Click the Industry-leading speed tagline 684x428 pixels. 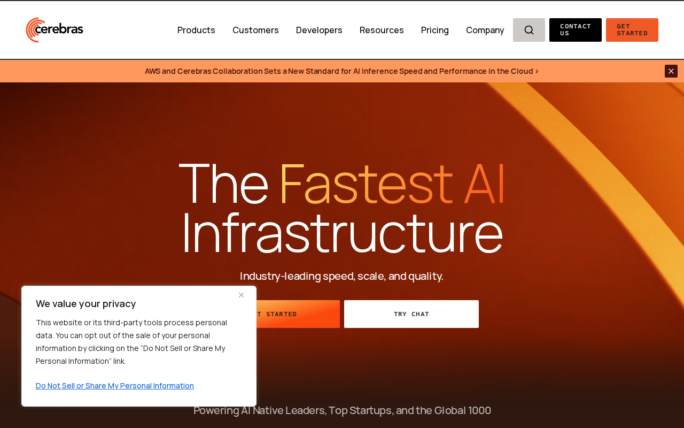pyautogui.click(x=341, y=276)
